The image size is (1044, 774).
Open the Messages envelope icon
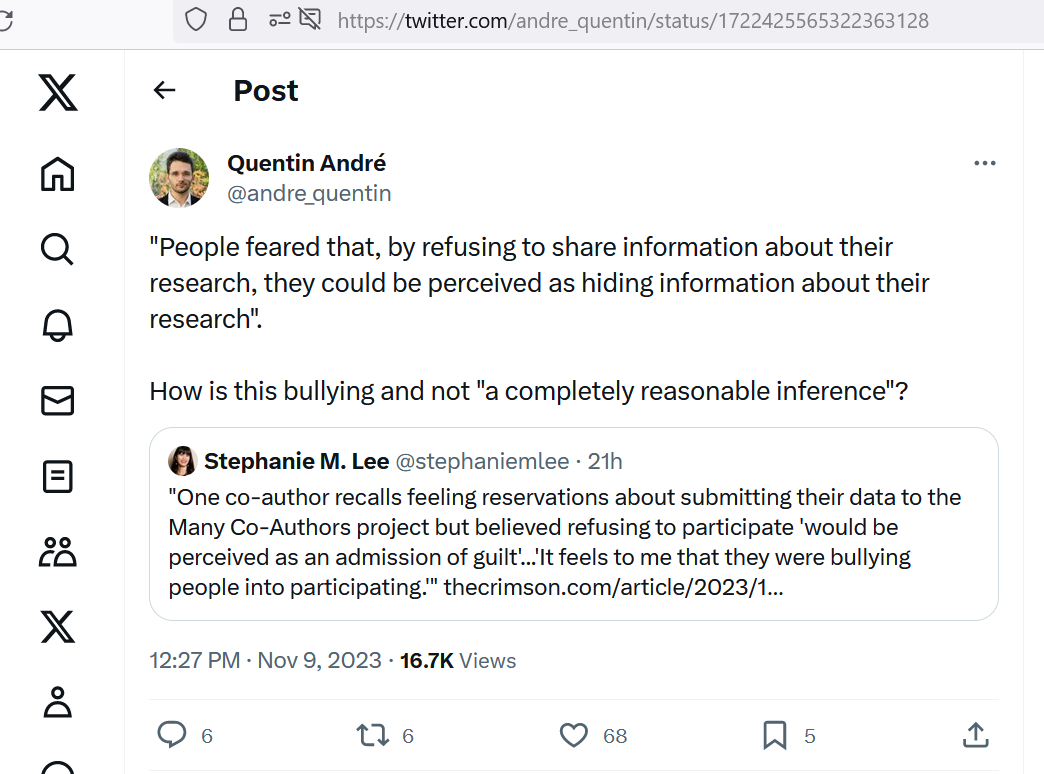[57, 401]
